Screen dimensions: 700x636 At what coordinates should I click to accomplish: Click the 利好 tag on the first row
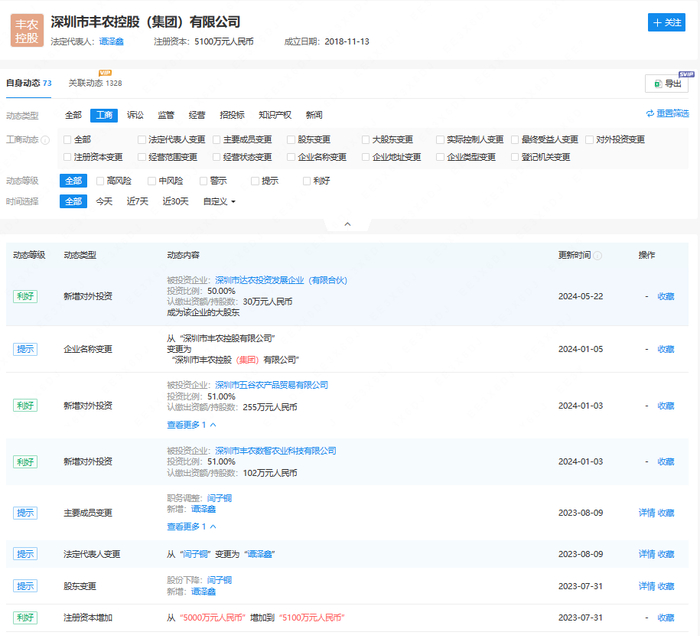pyautogui.click(x=25, y=296)
